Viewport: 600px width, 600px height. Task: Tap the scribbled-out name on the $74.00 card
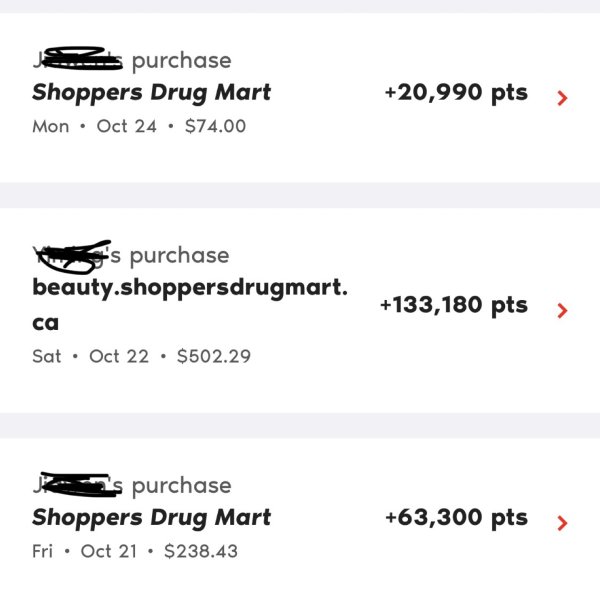pos(80,59)
